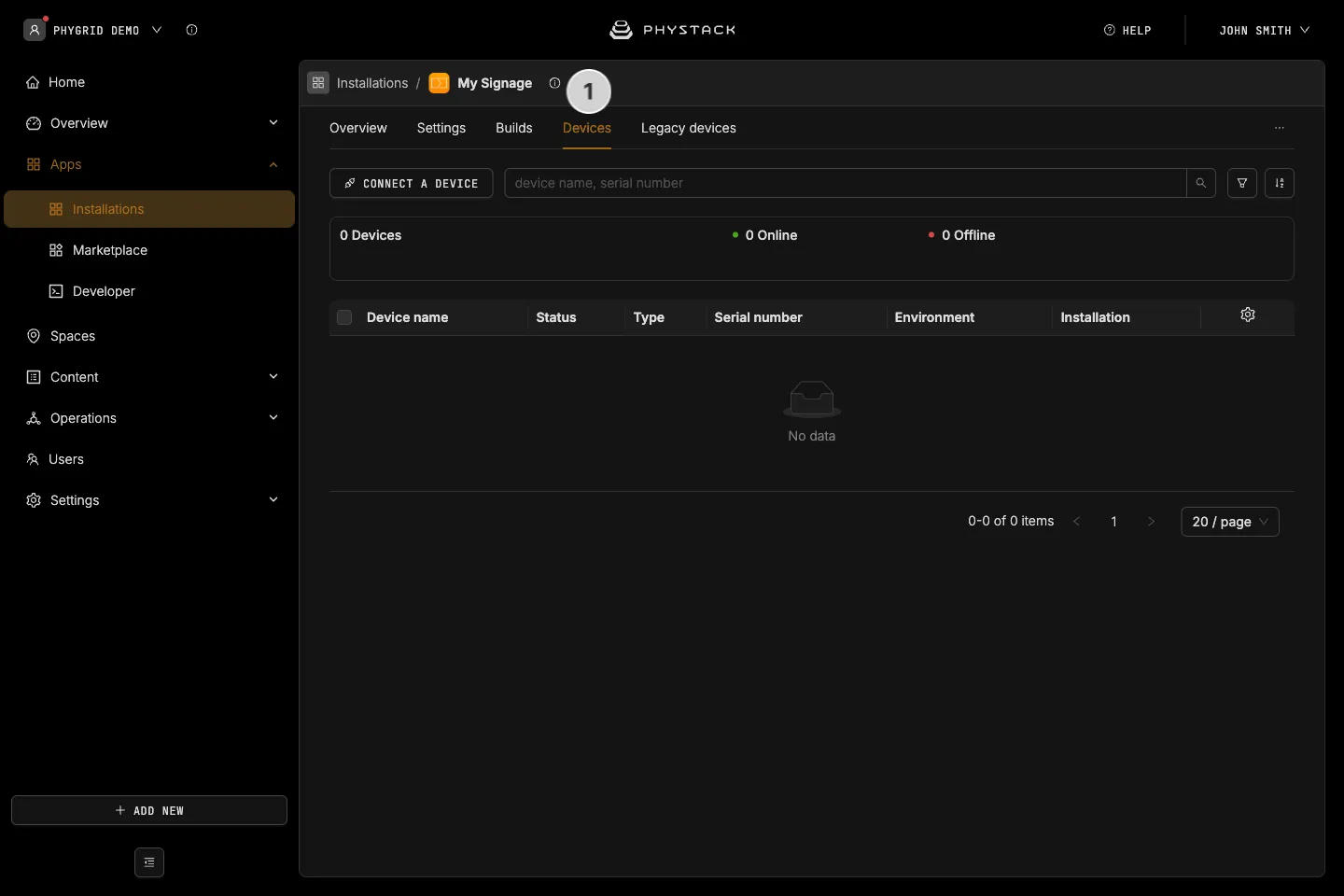
Task: Click the Add New button
Action: tap(149, 810)
